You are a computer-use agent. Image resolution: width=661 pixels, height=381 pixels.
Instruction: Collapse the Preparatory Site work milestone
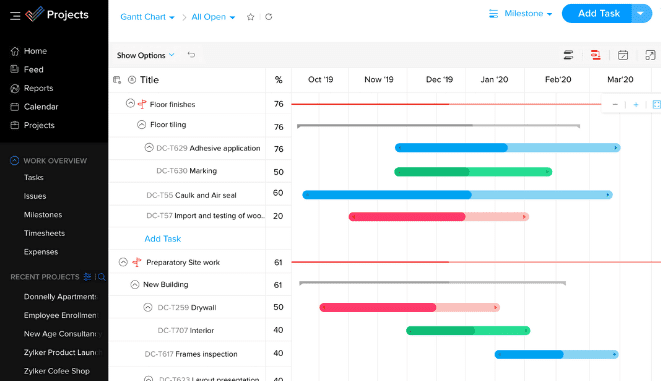tap(123, 262)
